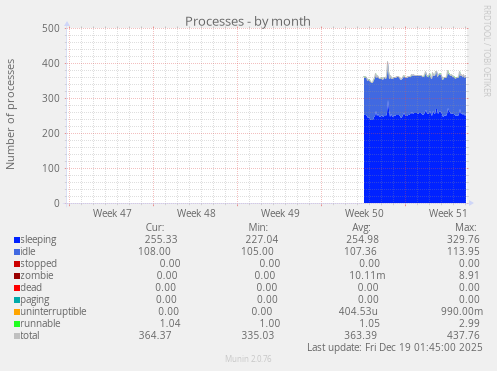Click the 'Number of processes' axis label
Image resolution: width=497 pixels, height=371 pixels.
(10, 114)
